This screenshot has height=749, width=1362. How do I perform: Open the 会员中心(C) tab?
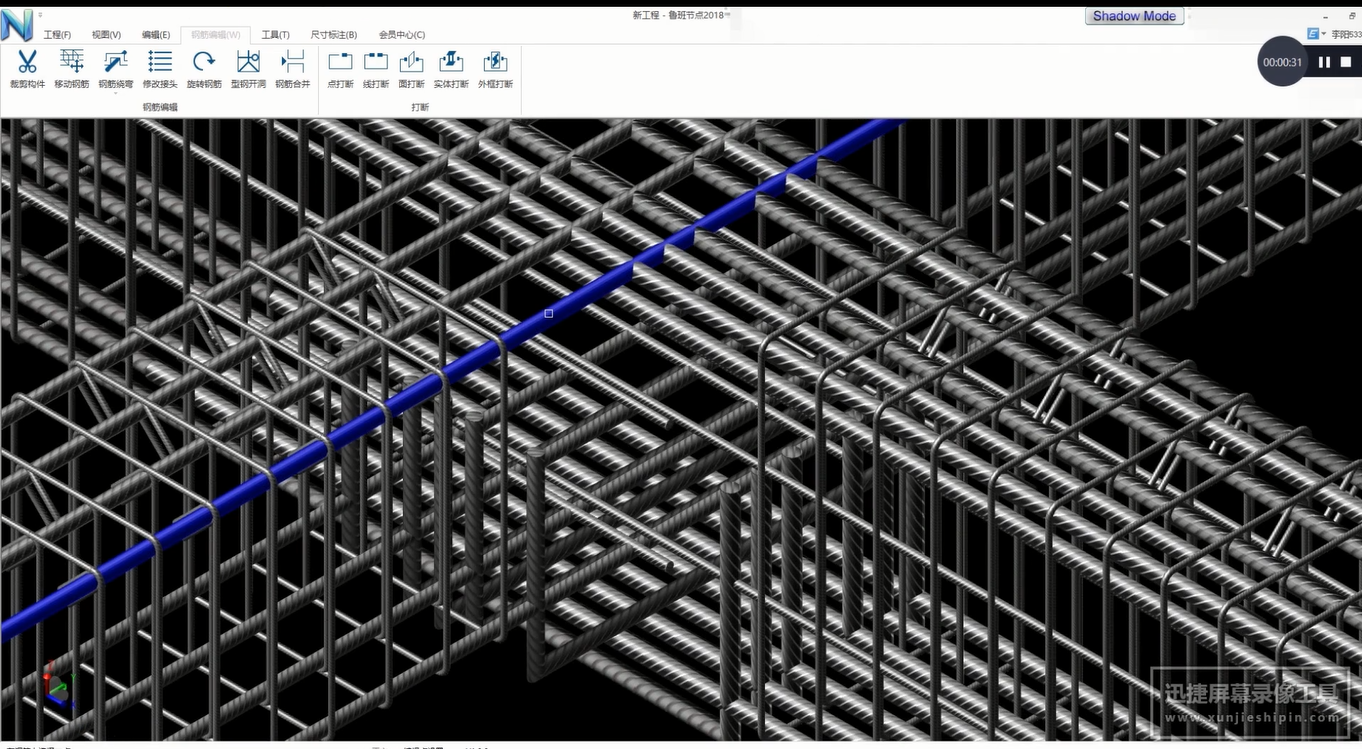tap(401, 35)
